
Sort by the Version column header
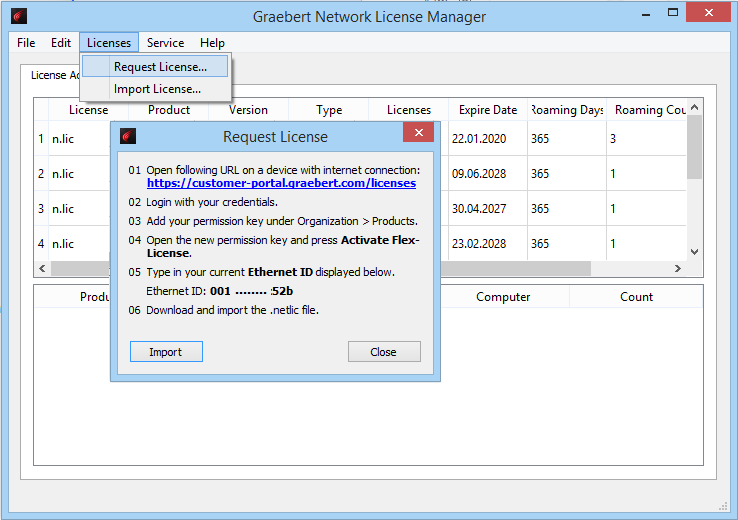tap(248, 110)
